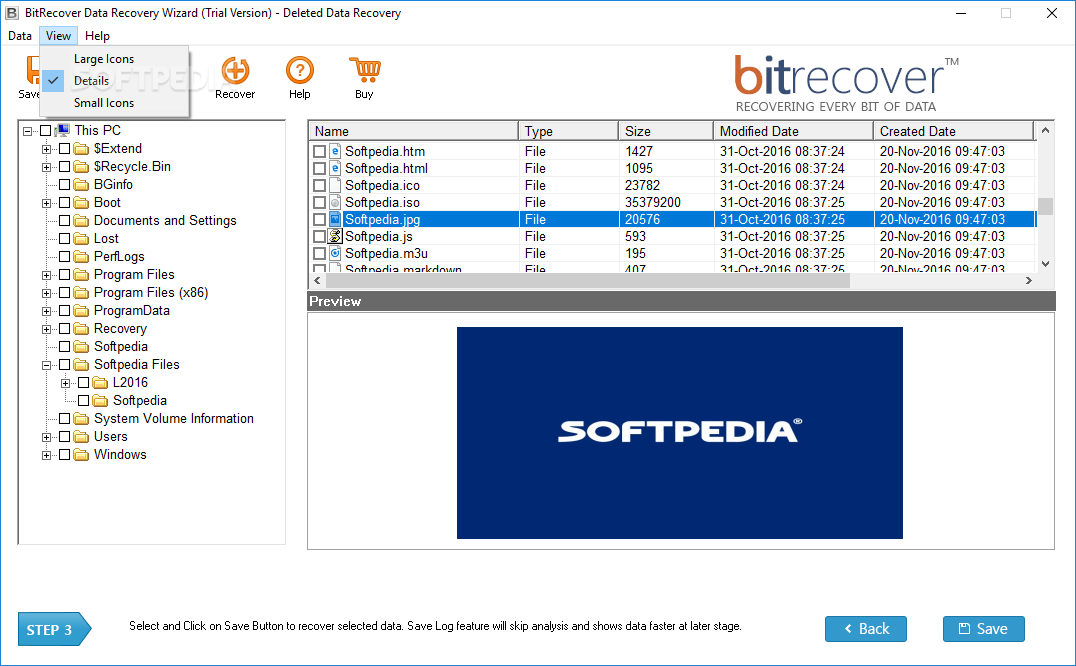Click the Softpedia.iso disc icon
1076x666 pixels.
point(335,202)
